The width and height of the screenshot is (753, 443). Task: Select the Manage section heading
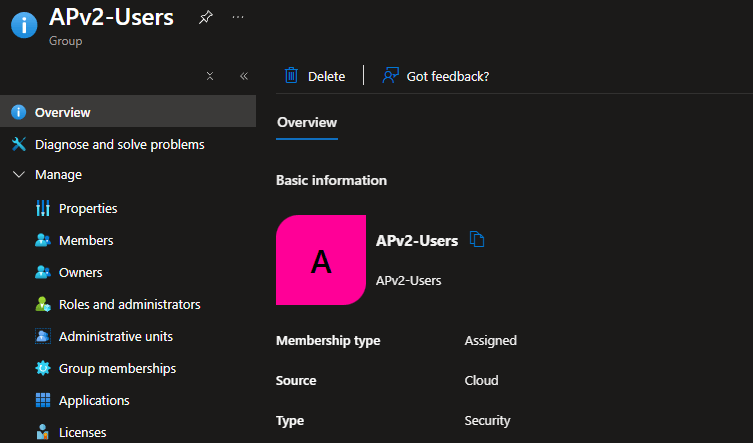pyautogui.click(x=59, y=174)
